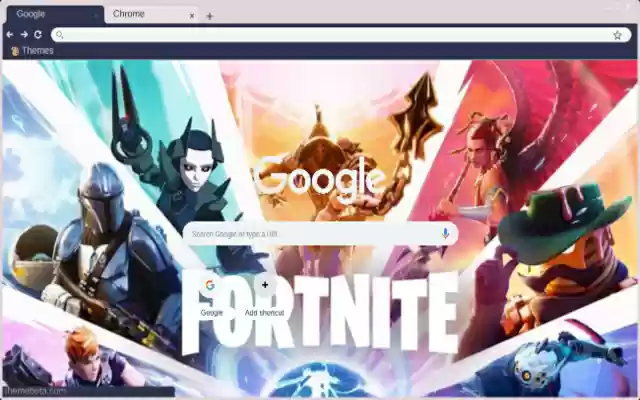Click the address bar search magnifier icon
Viewport: 640px width, 400px height.
[60, 35]
